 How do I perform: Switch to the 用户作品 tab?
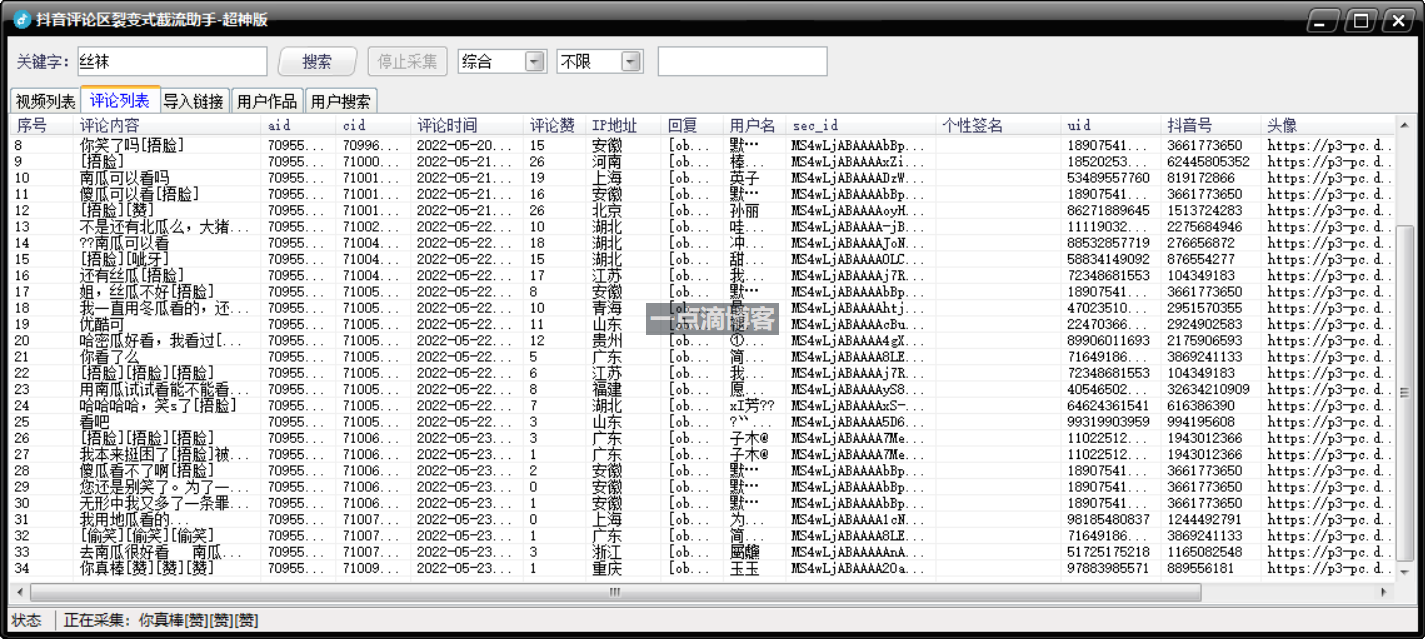[267, 101]
